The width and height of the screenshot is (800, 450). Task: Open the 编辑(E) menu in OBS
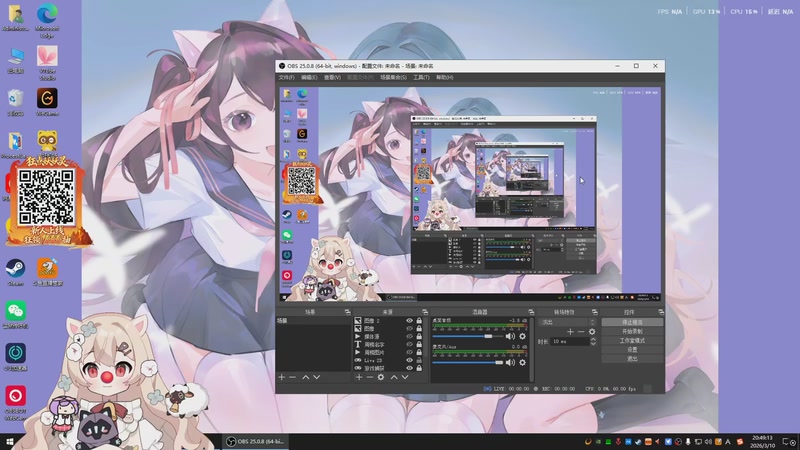[309, 78]
